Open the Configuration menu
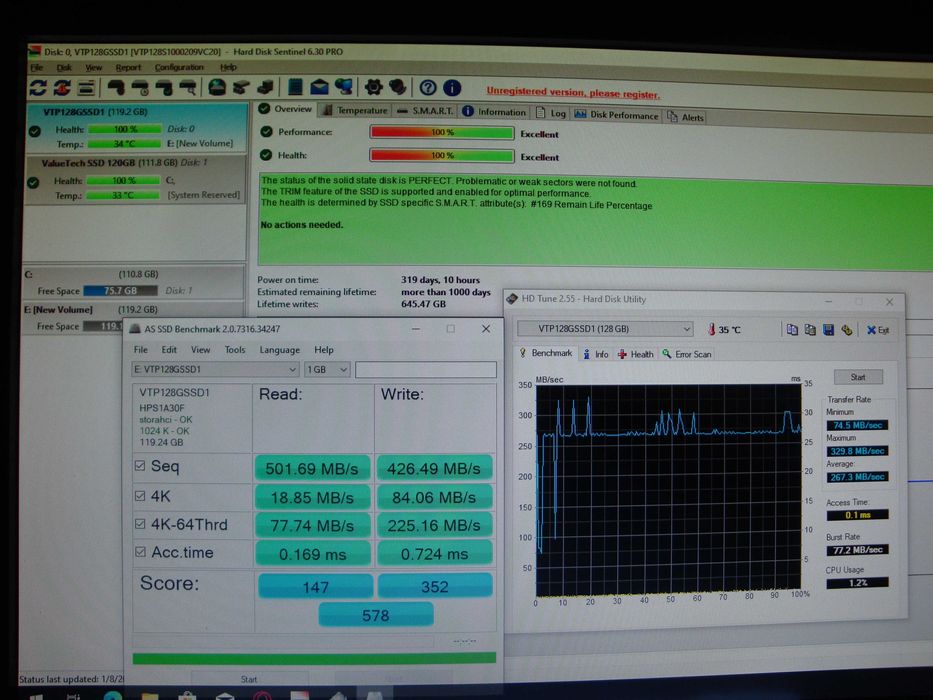 pyautogui.click(x=179, y=67)
